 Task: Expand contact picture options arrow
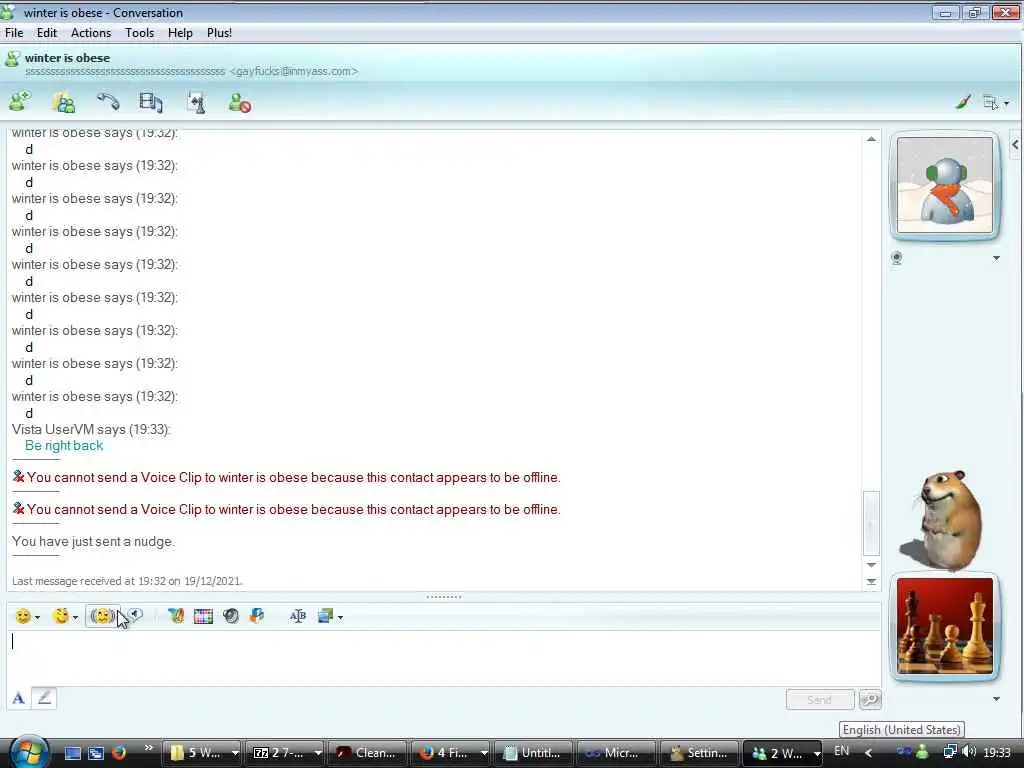click(997, 258)
